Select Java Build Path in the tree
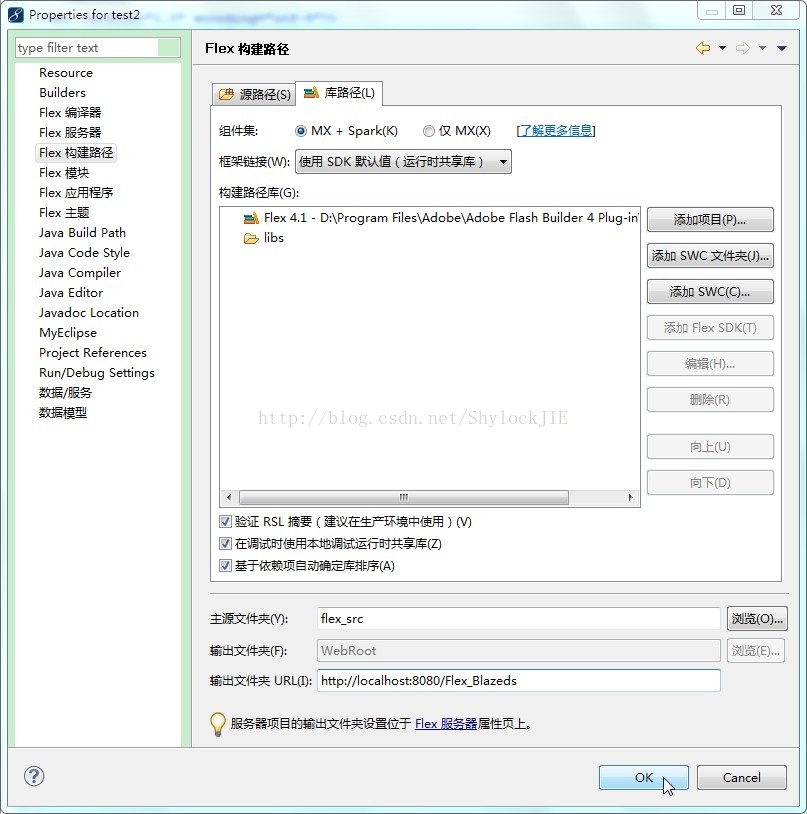This screenshot has height=814, width=807. click(82, 233)
